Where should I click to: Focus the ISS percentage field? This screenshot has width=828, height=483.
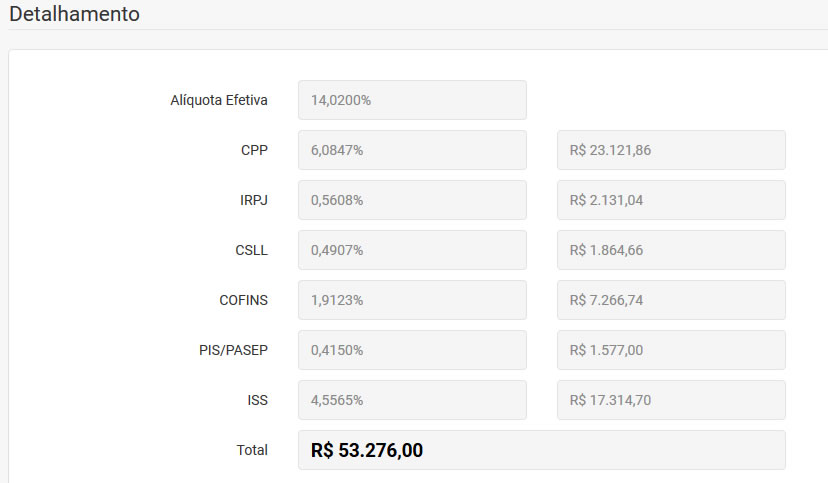pyautogui.click(x=412, y=400)
